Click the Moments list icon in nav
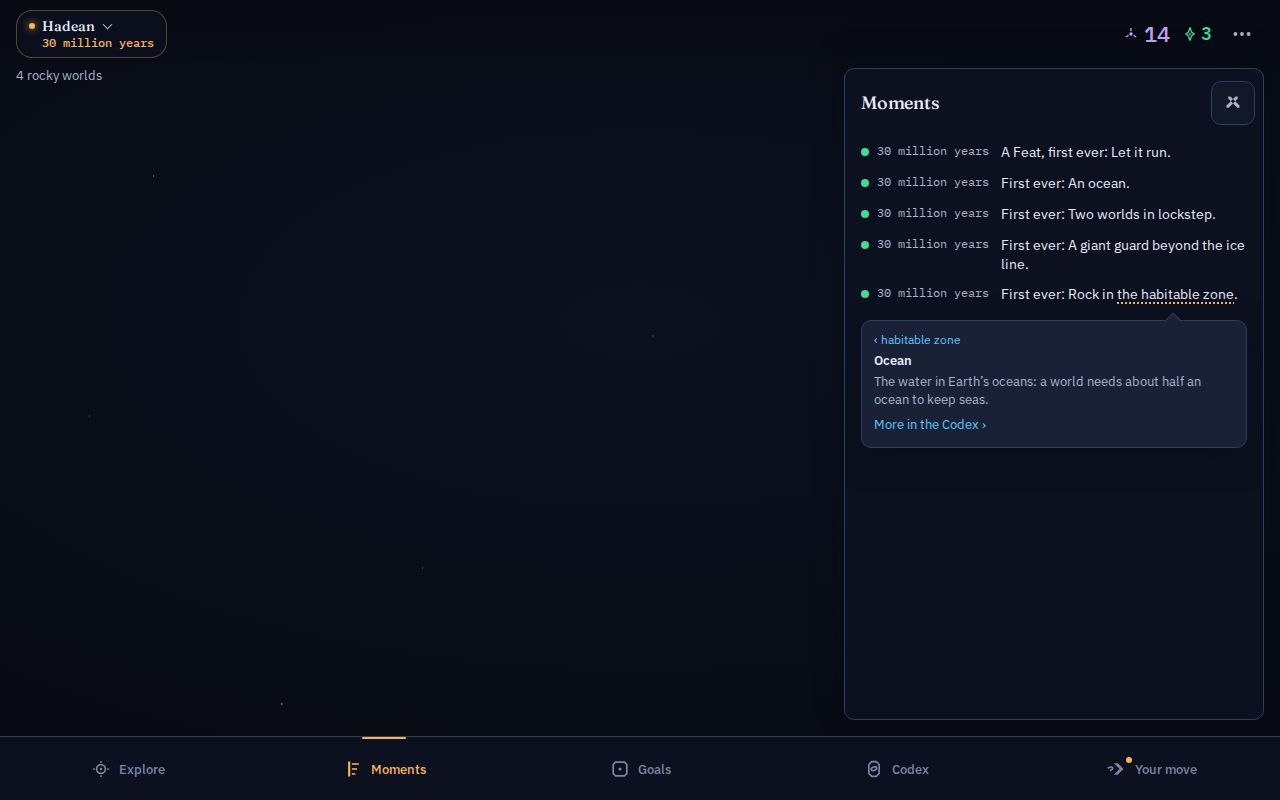Image resolution: width=1280 pixels, height=800 pixels. [x=353, y=769]
